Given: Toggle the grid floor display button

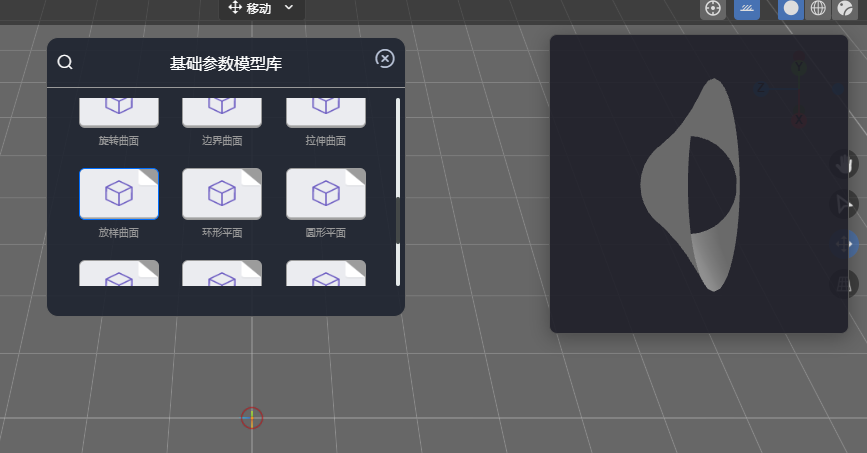Looking at the screenshot, I should pos(747,8).
